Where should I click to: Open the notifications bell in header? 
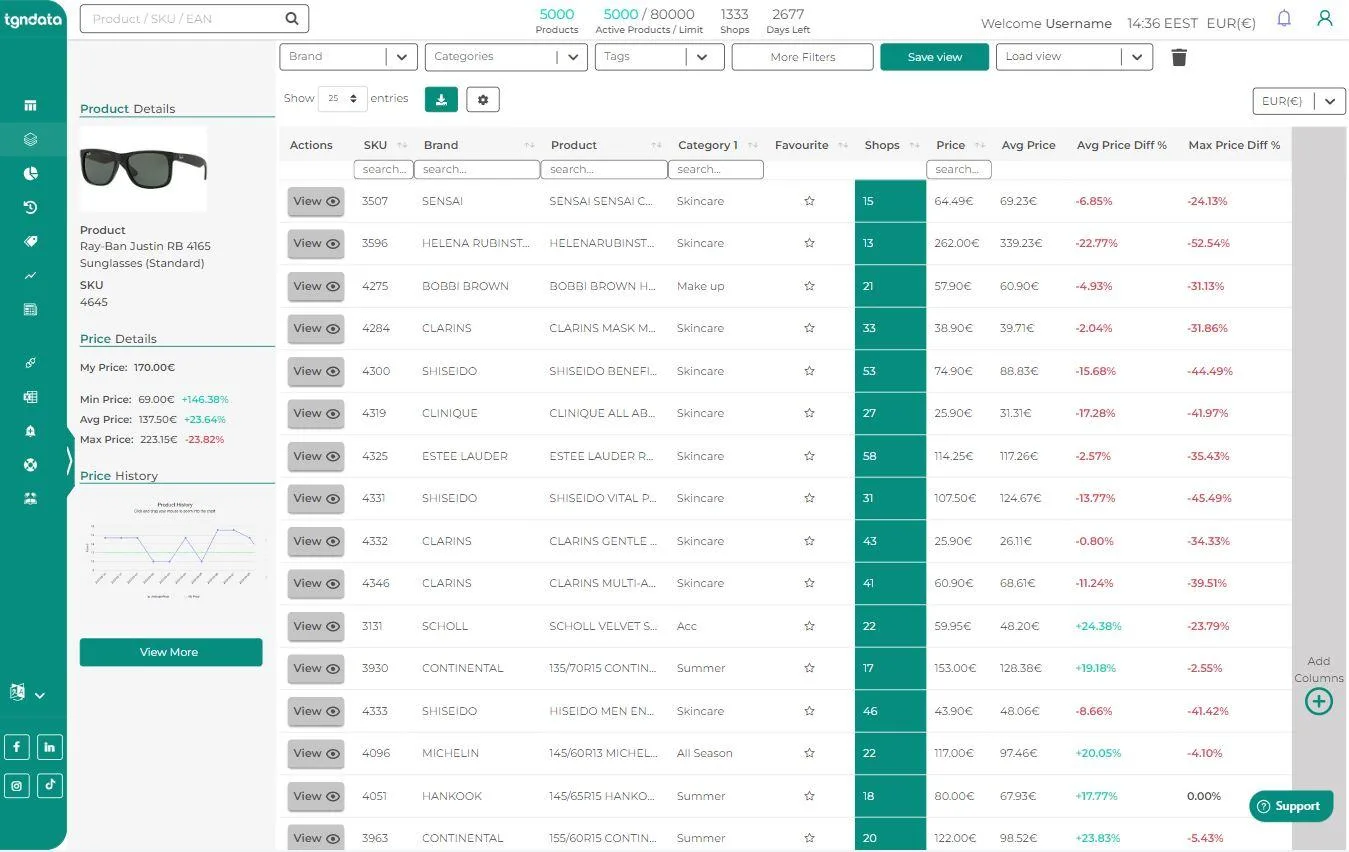pyautogui.click(x=1284, y=18)
